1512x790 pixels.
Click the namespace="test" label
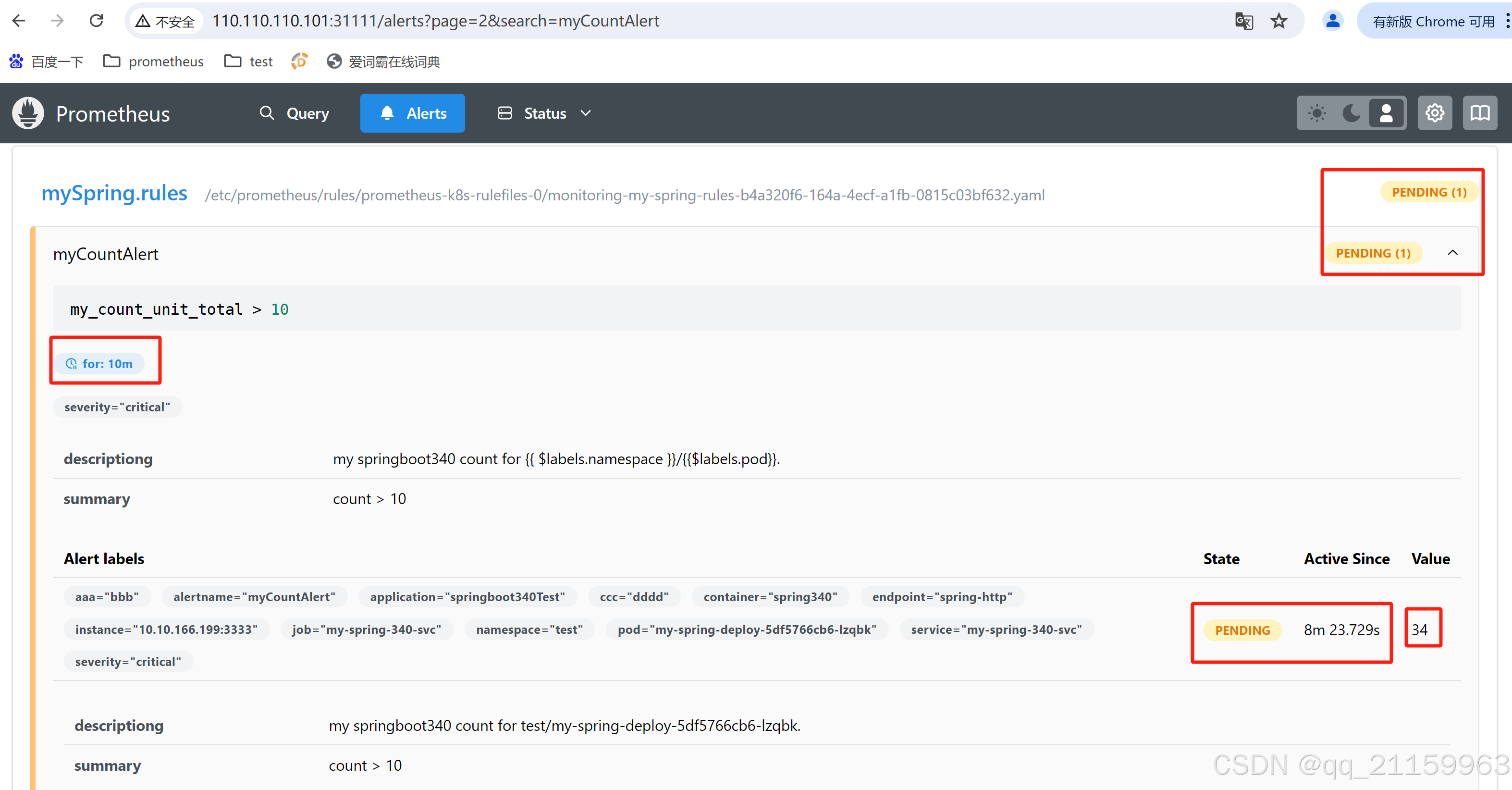[529, 630]
